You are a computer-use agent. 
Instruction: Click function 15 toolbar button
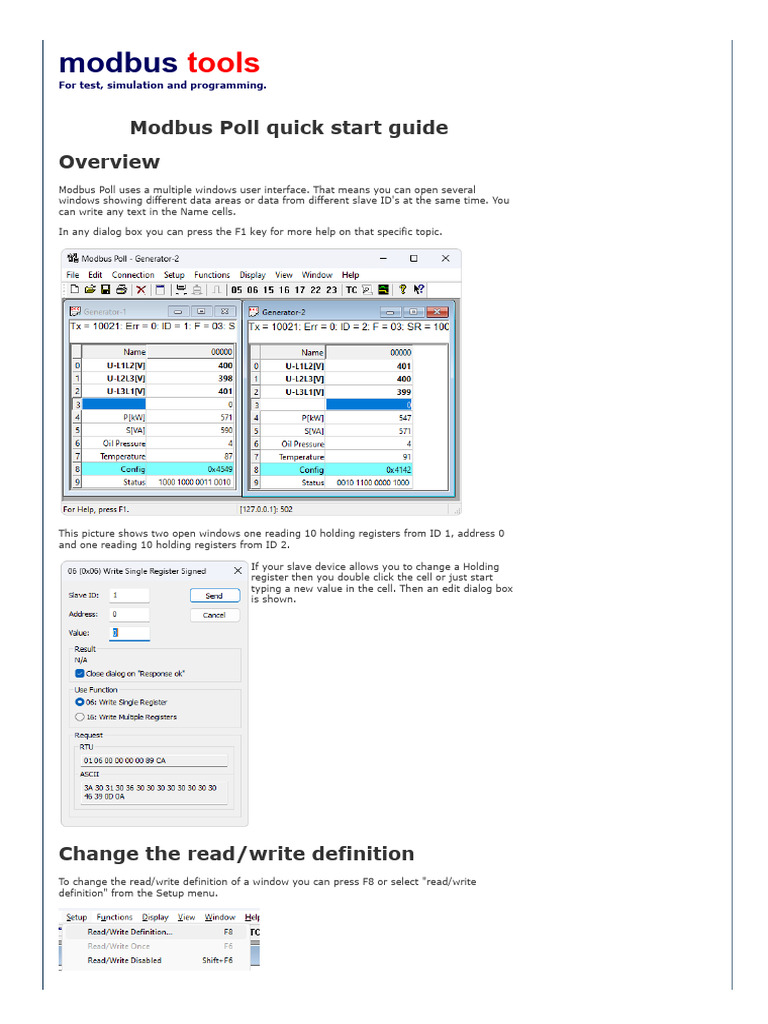coord(268,290)
